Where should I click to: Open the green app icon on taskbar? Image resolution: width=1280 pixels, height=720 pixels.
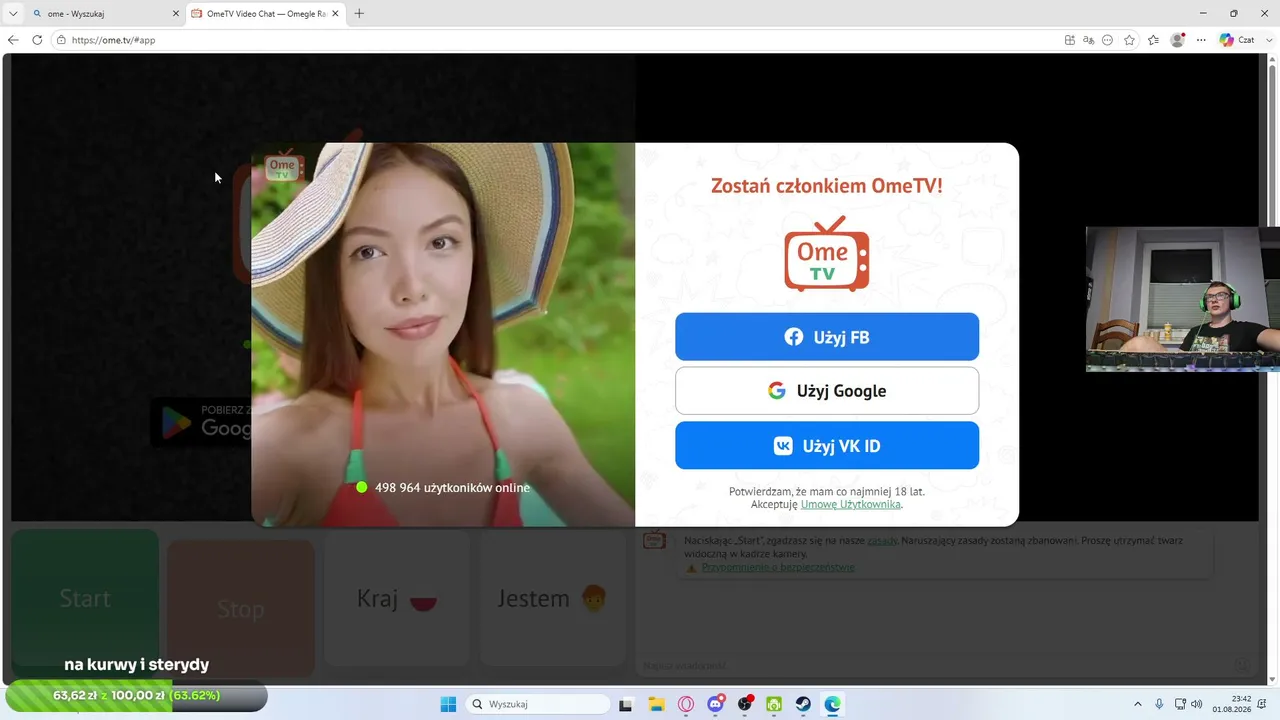coord(774,704)
